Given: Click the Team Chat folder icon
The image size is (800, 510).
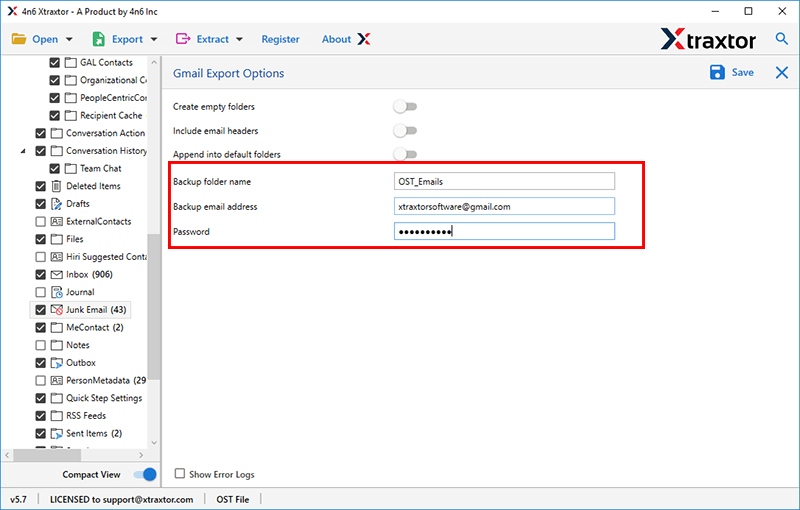Looking at the screenshot, I should [71, 168].
